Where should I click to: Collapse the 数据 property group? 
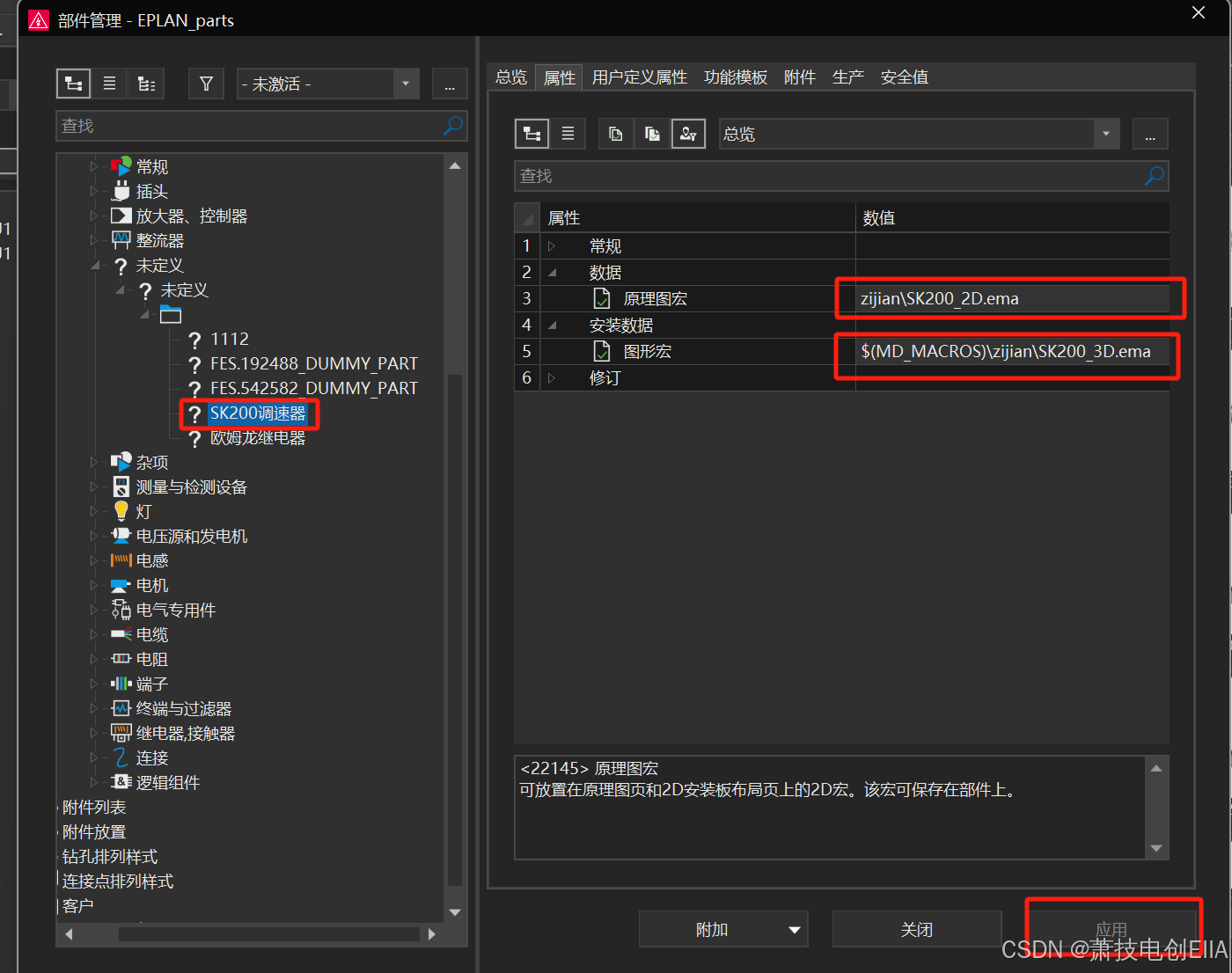click(552, 273)
